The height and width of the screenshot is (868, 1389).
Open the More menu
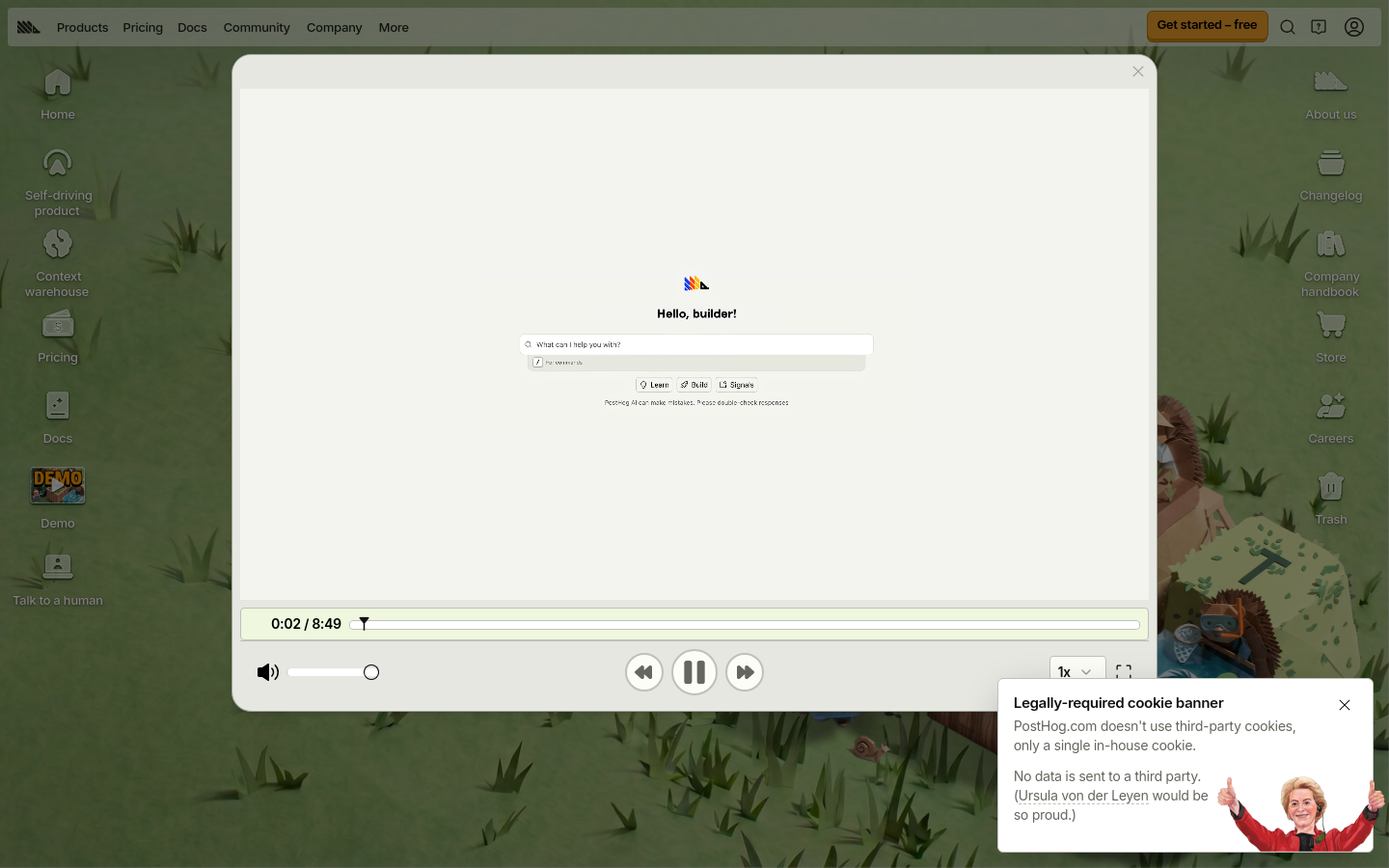click(394, 27)
